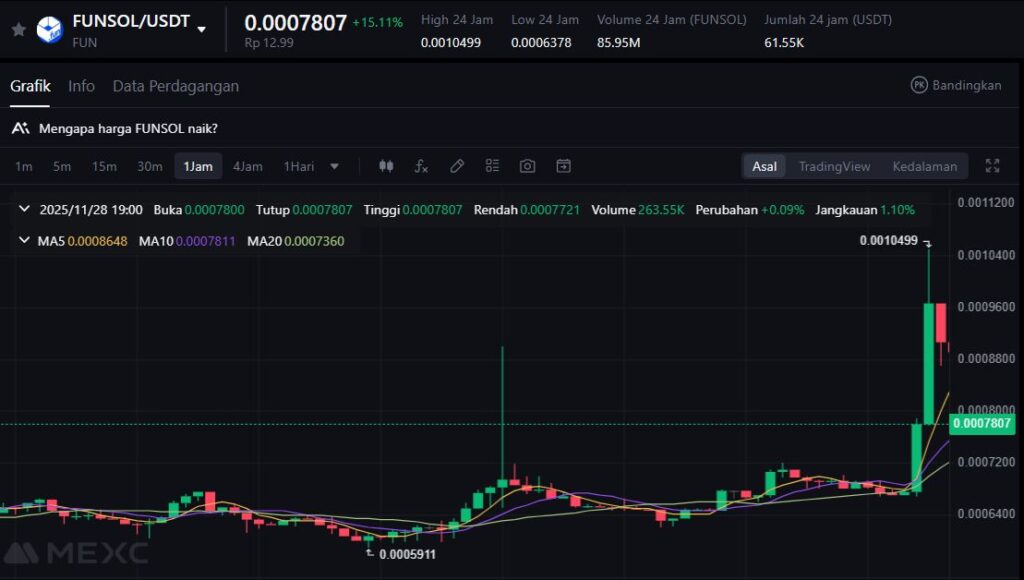
Task: Collapse the OHLC data row chevron
Action: pyautogui.click(x=25, y=210)
